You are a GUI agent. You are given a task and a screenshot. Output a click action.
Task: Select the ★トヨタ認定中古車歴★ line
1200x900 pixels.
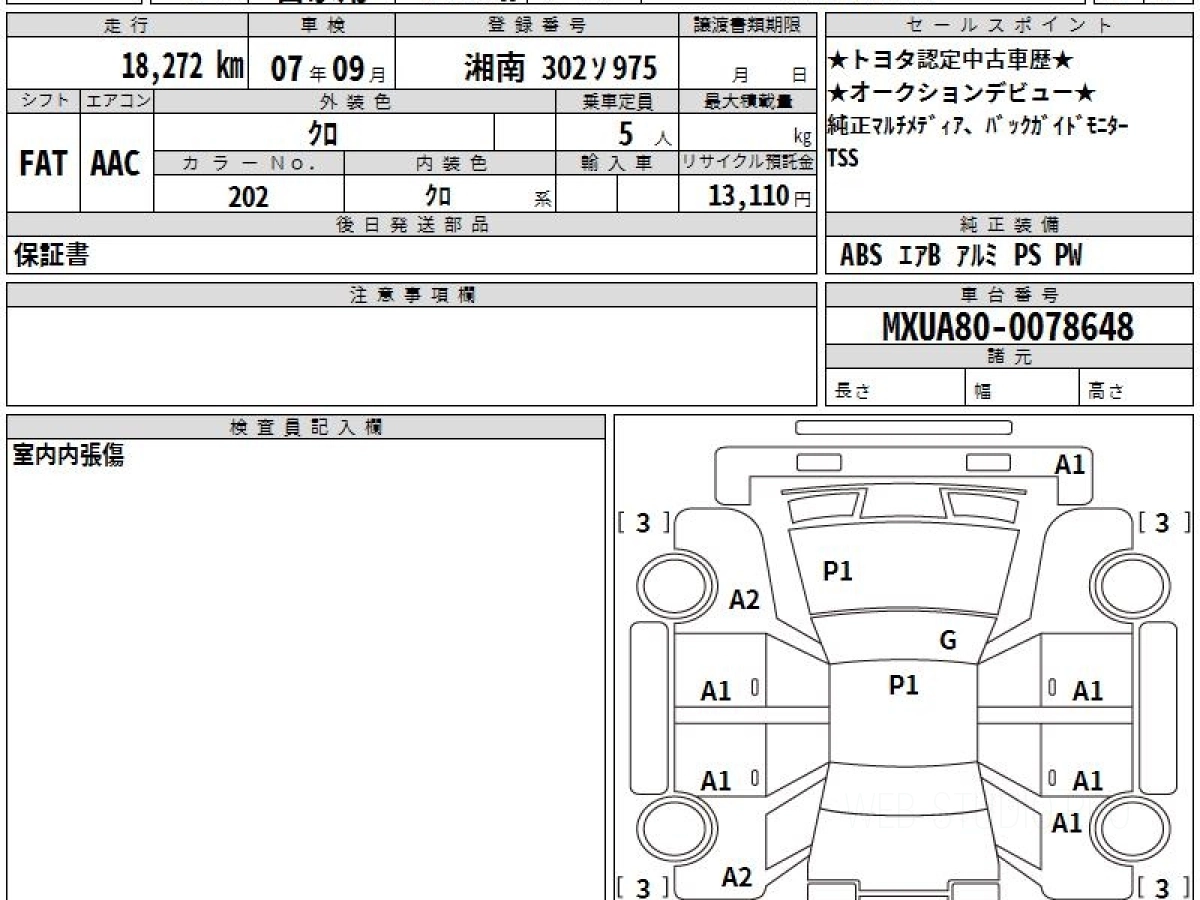click(x=951, y=60)
